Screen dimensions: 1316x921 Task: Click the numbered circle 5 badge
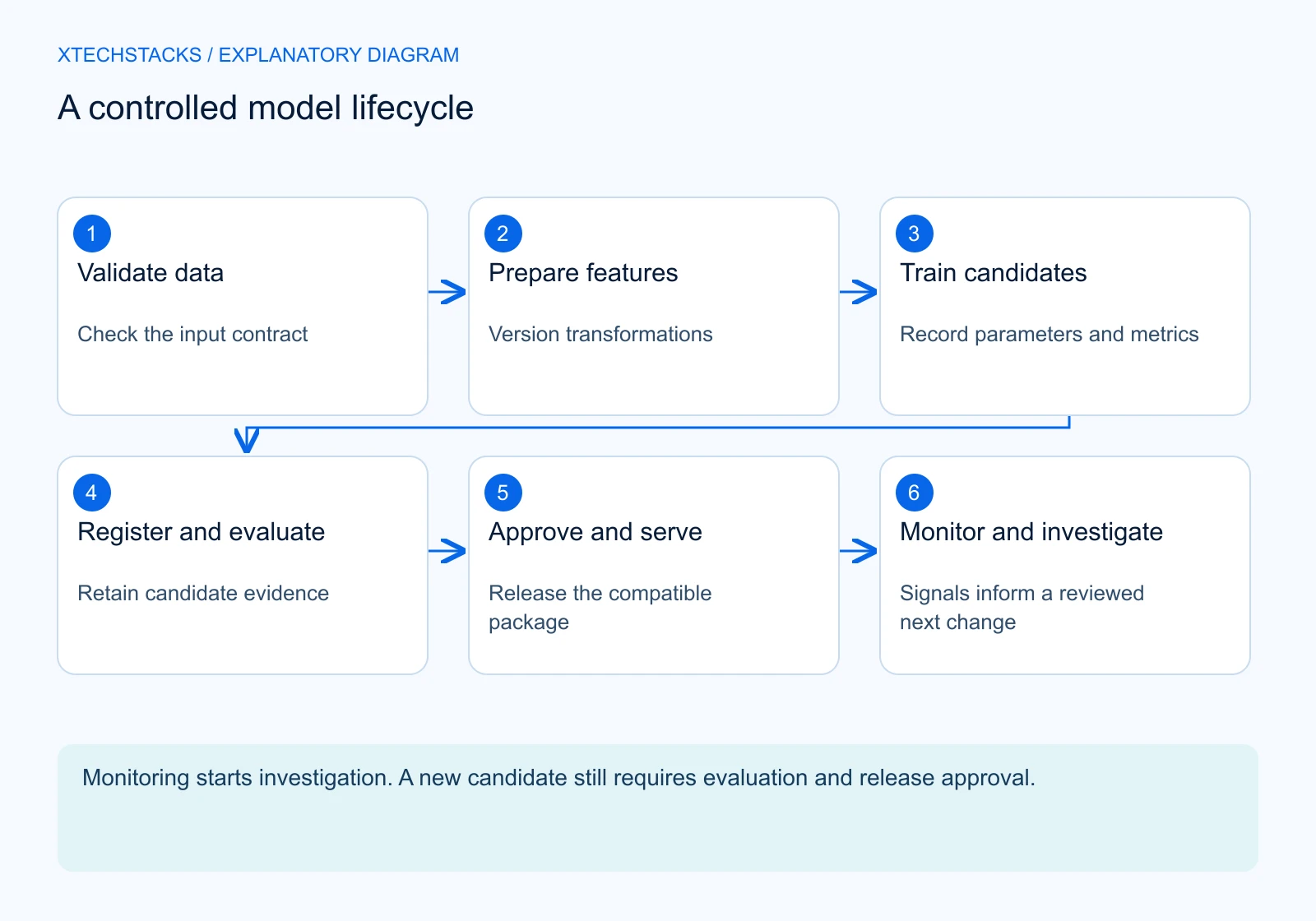503,493
